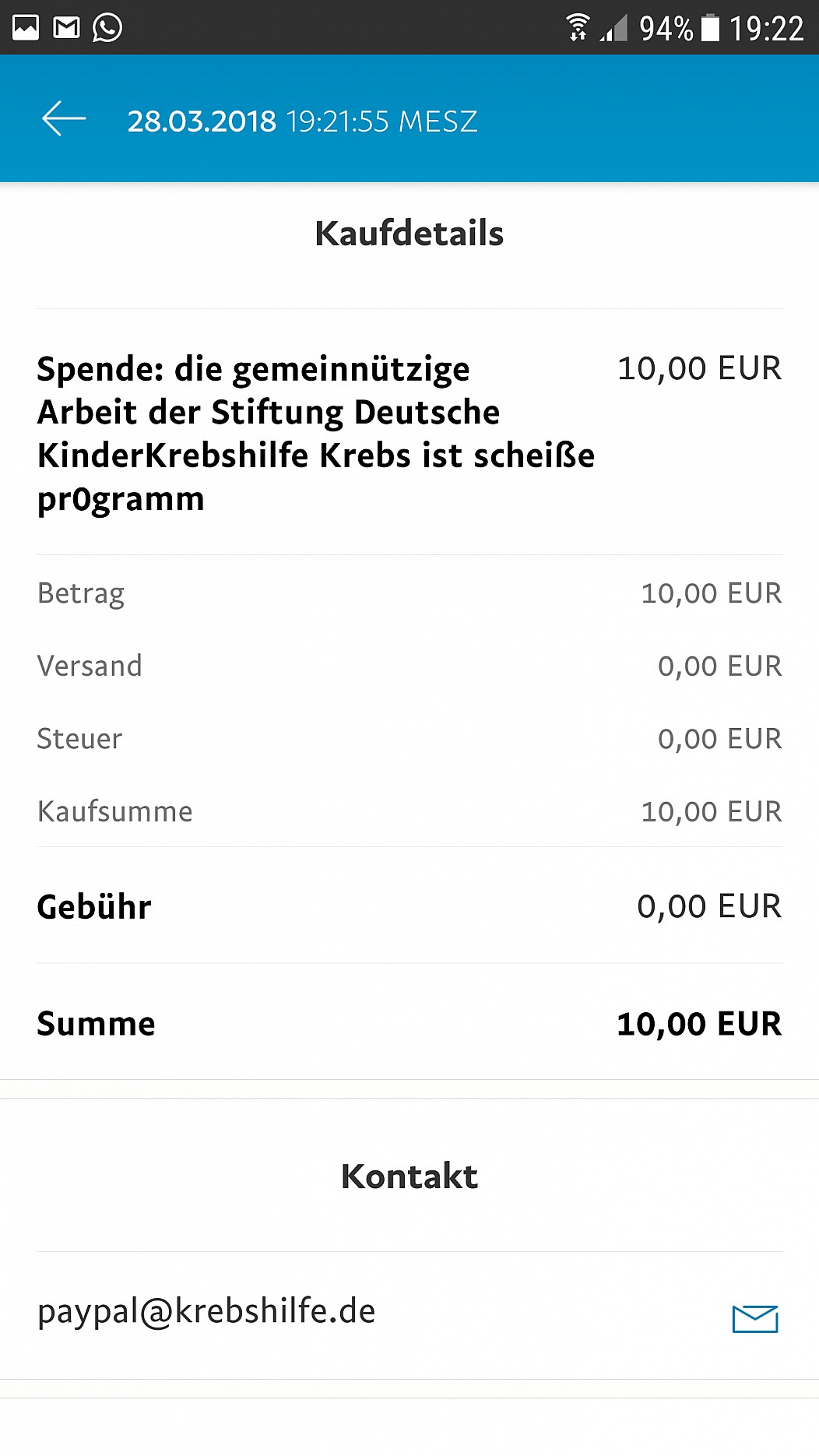Tap the Gebühr 0,00 EUR row
Screen dimensions: 819x1456
tap(409, 906)
